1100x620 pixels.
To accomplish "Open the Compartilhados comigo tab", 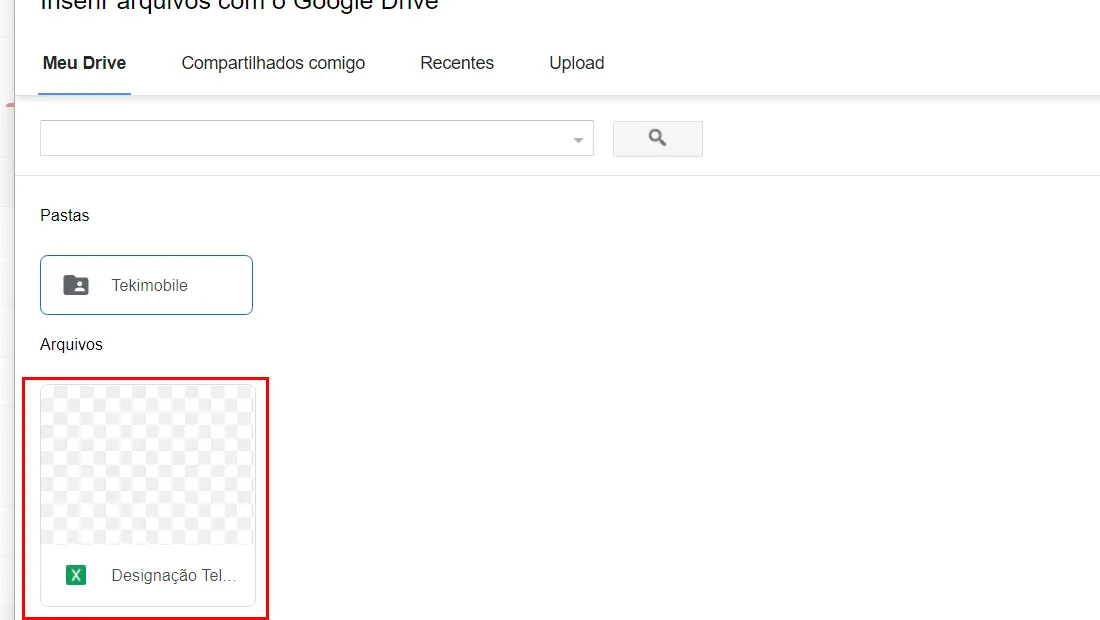I will tap(273, 63).
